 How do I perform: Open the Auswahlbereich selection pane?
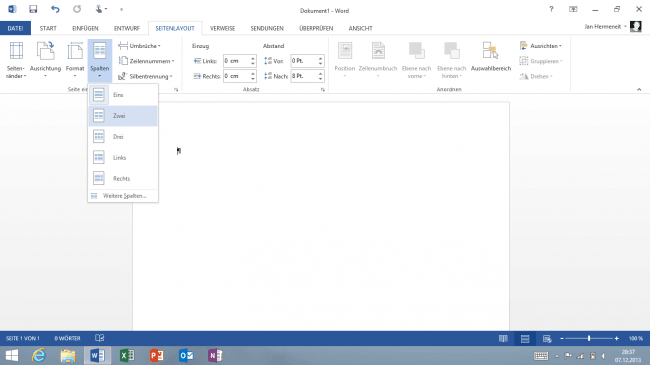click(491, 57)
